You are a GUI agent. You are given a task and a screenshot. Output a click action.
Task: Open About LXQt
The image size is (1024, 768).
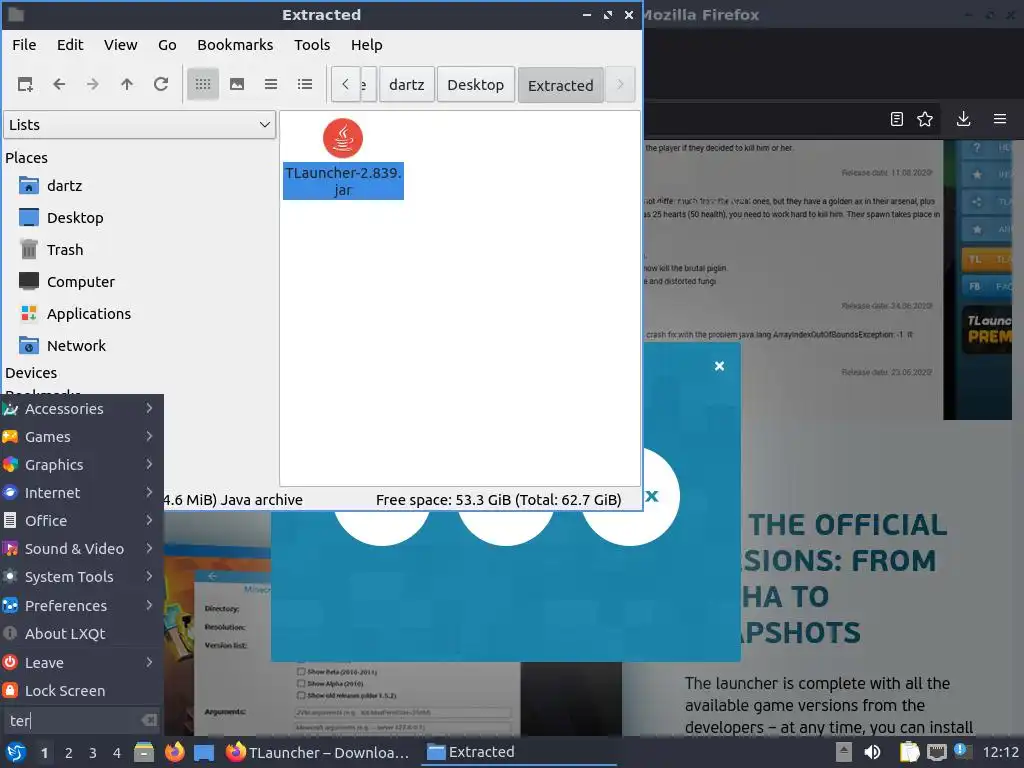[x=81, y=634]
